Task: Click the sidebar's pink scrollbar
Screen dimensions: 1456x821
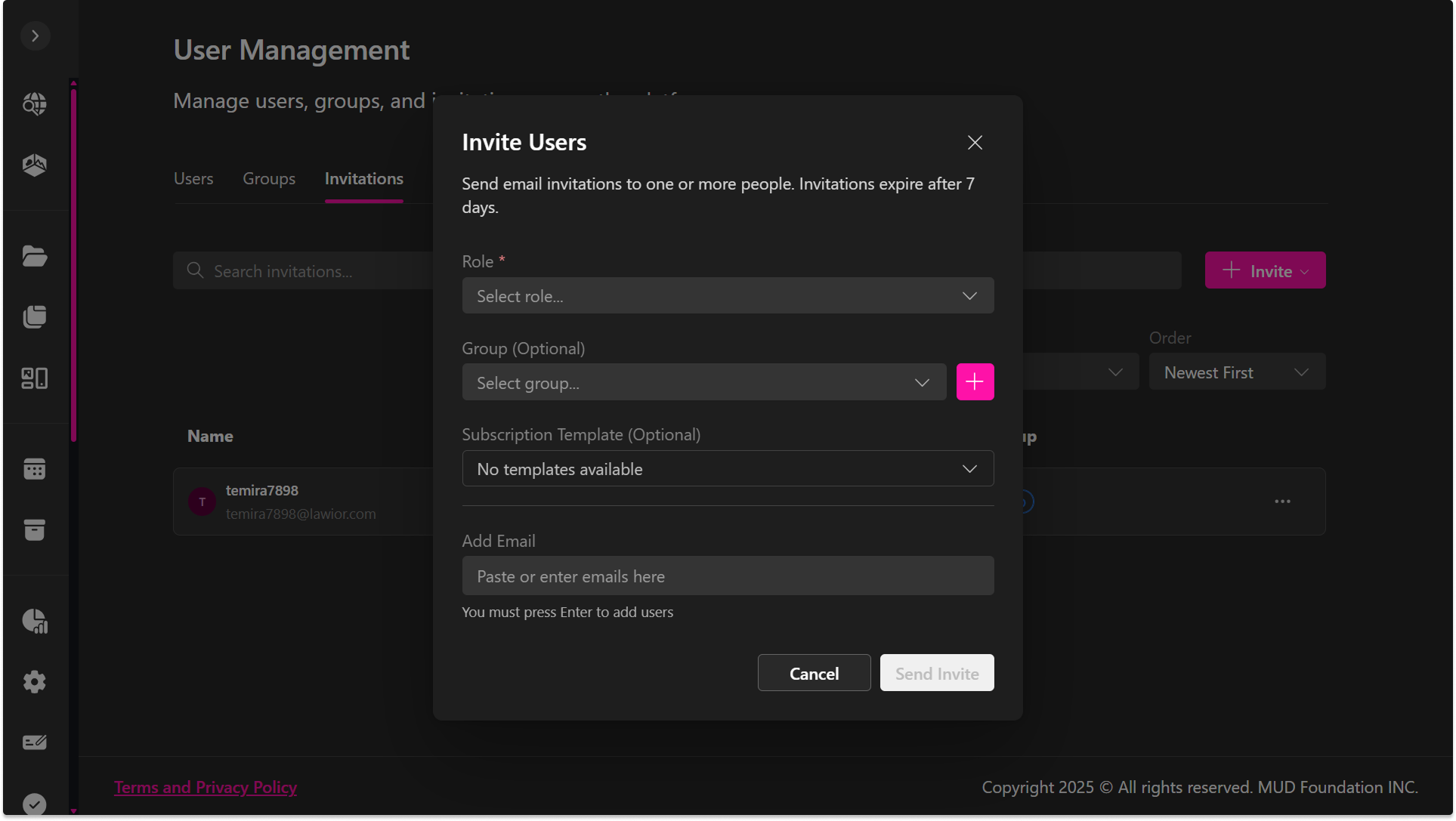Action: [73, 264]
